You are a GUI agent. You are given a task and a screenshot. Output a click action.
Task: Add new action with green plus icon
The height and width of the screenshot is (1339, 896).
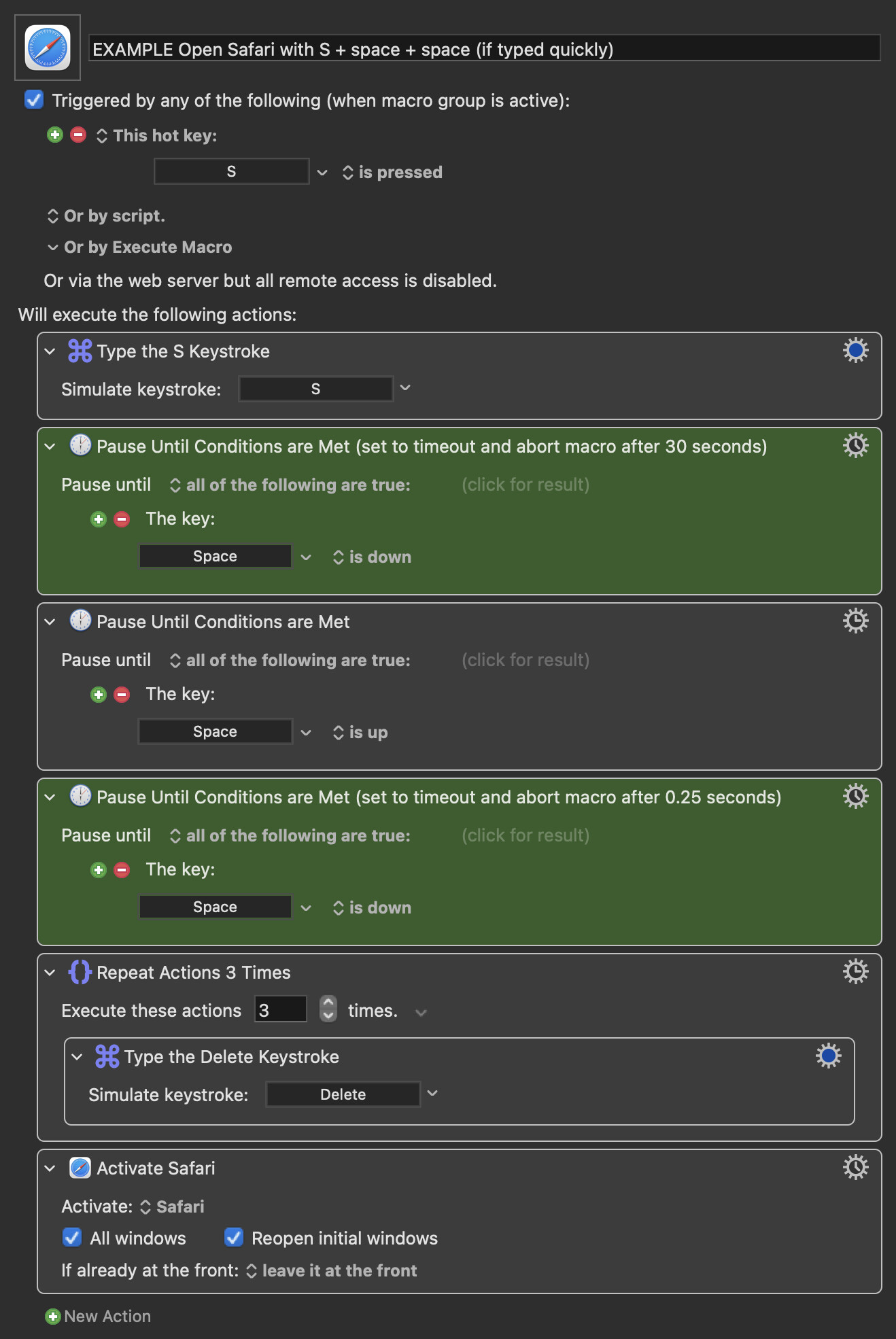[52, 1317]
